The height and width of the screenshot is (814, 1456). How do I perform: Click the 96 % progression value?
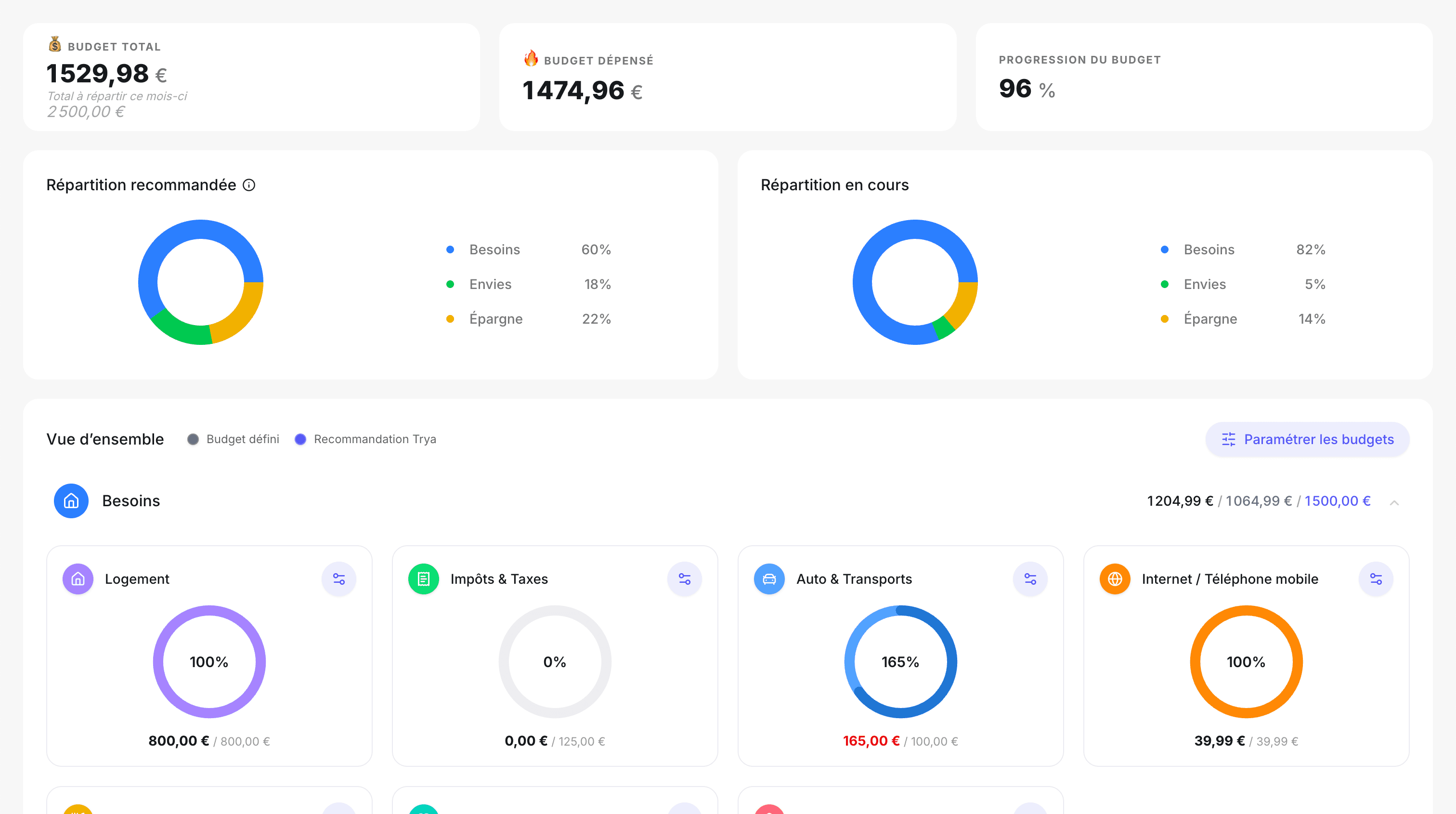click(1027, 89)
